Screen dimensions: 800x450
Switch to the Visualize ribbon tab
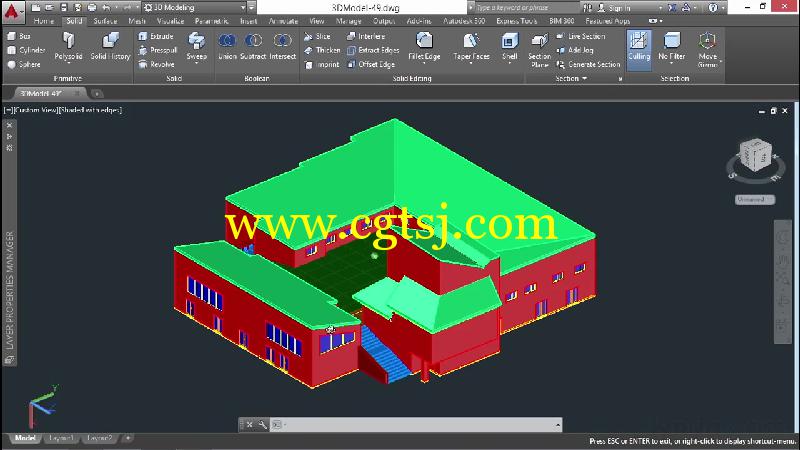[x=170, y=21]
